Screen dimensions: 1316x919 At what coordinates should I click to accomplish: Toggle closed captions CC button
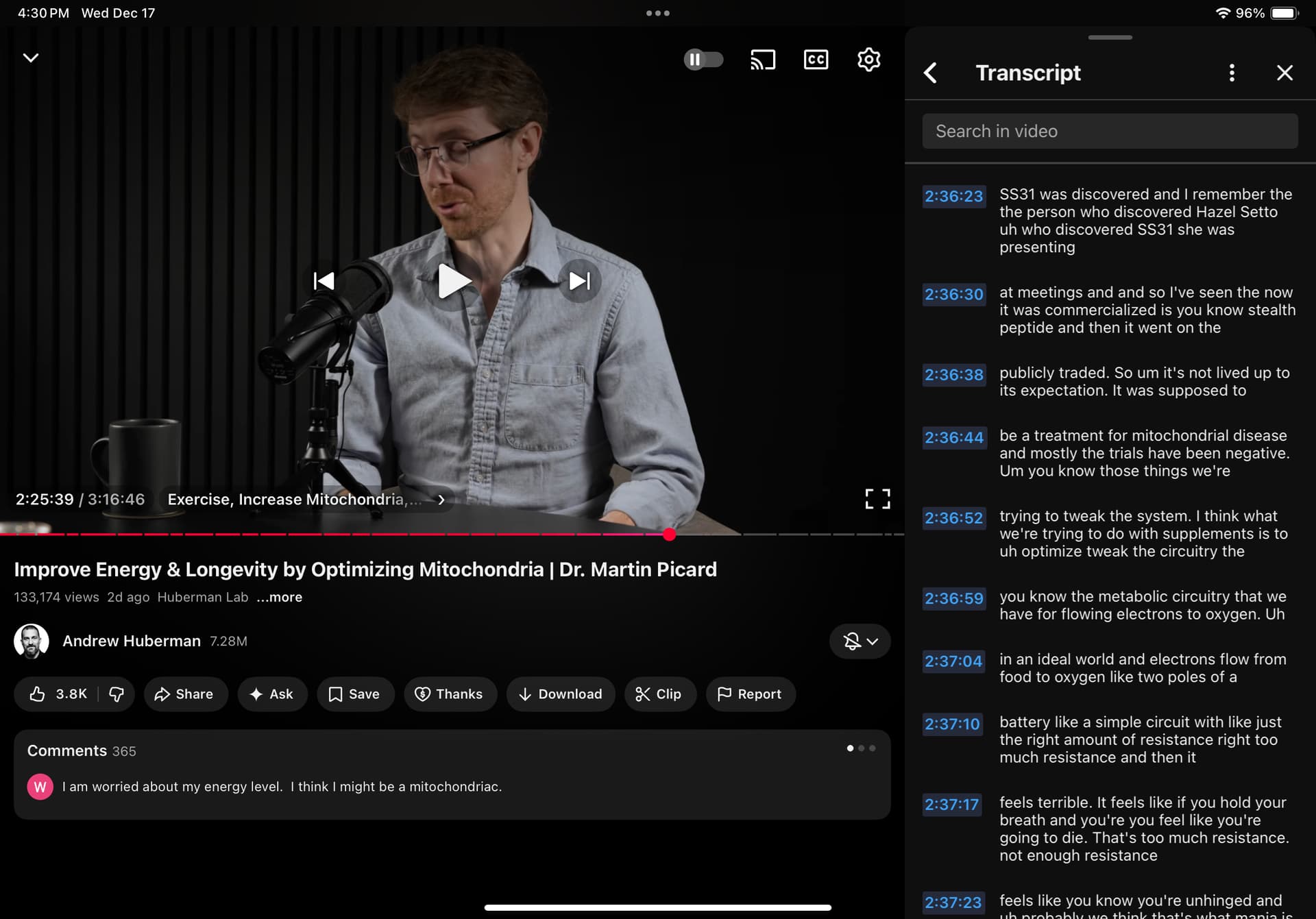coord(816,60)
